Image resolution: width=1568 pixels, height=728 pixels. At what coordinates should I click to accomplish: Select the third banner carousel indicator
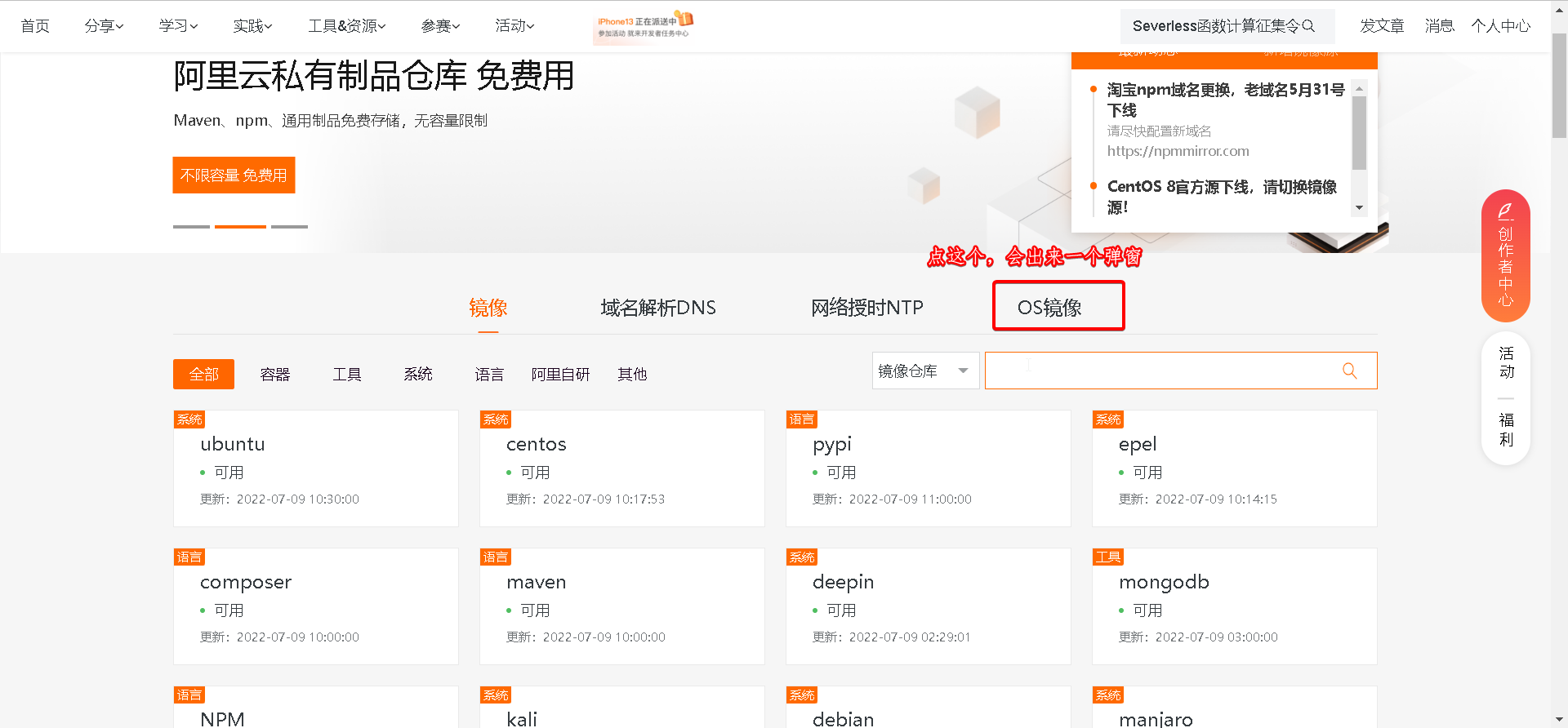point(289,226)
